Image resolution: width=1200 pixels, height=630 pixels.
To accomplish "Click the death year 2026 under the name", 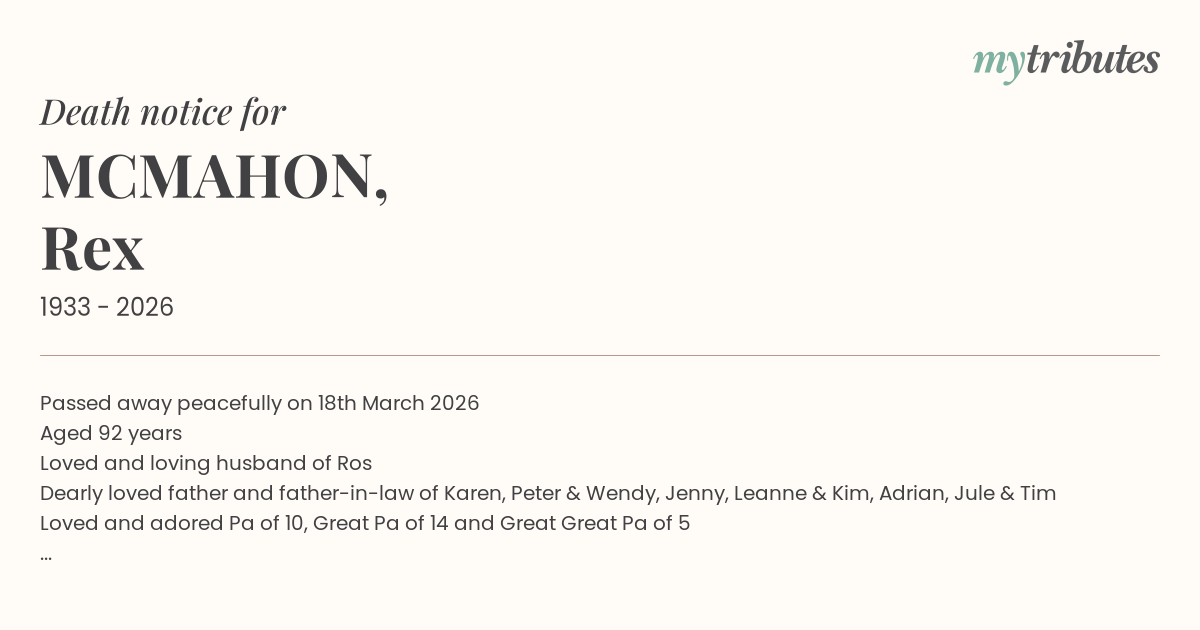I will pyautogui.click(x=145, y=307).
